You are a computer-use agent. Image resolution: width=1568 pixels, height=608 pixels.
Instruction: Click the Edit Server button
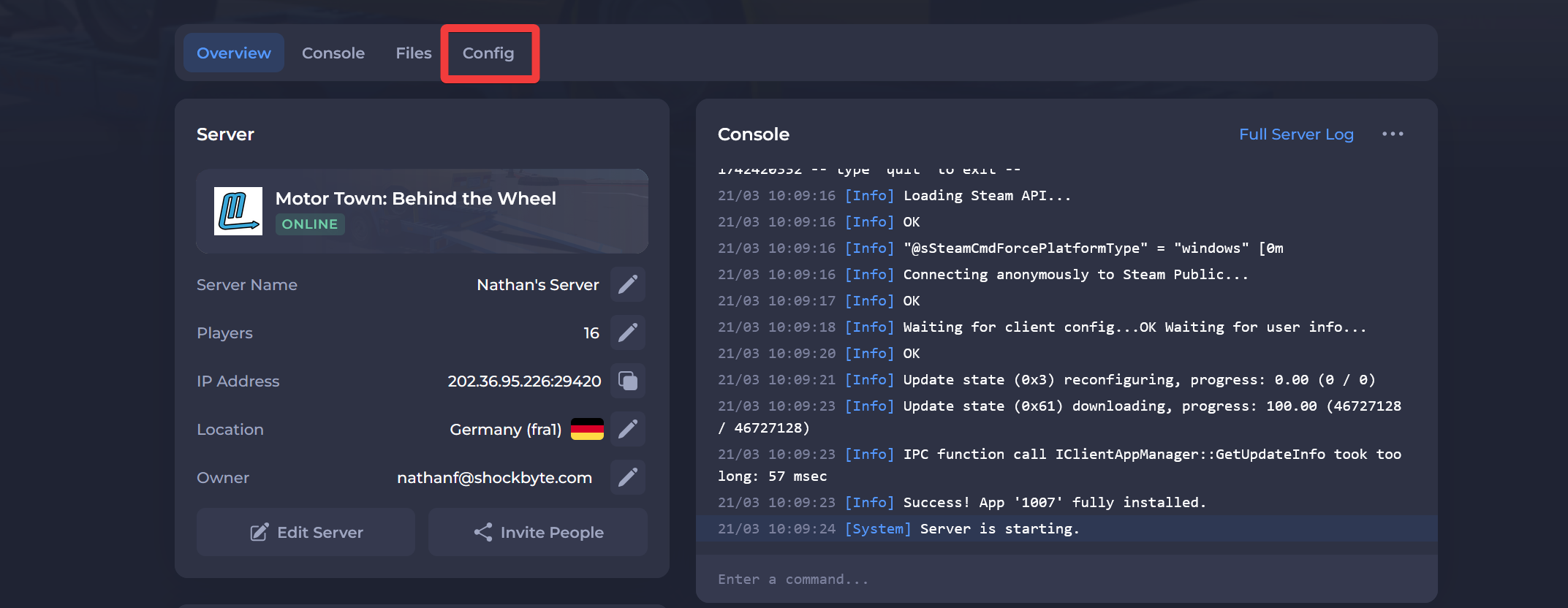click(306, 532)
